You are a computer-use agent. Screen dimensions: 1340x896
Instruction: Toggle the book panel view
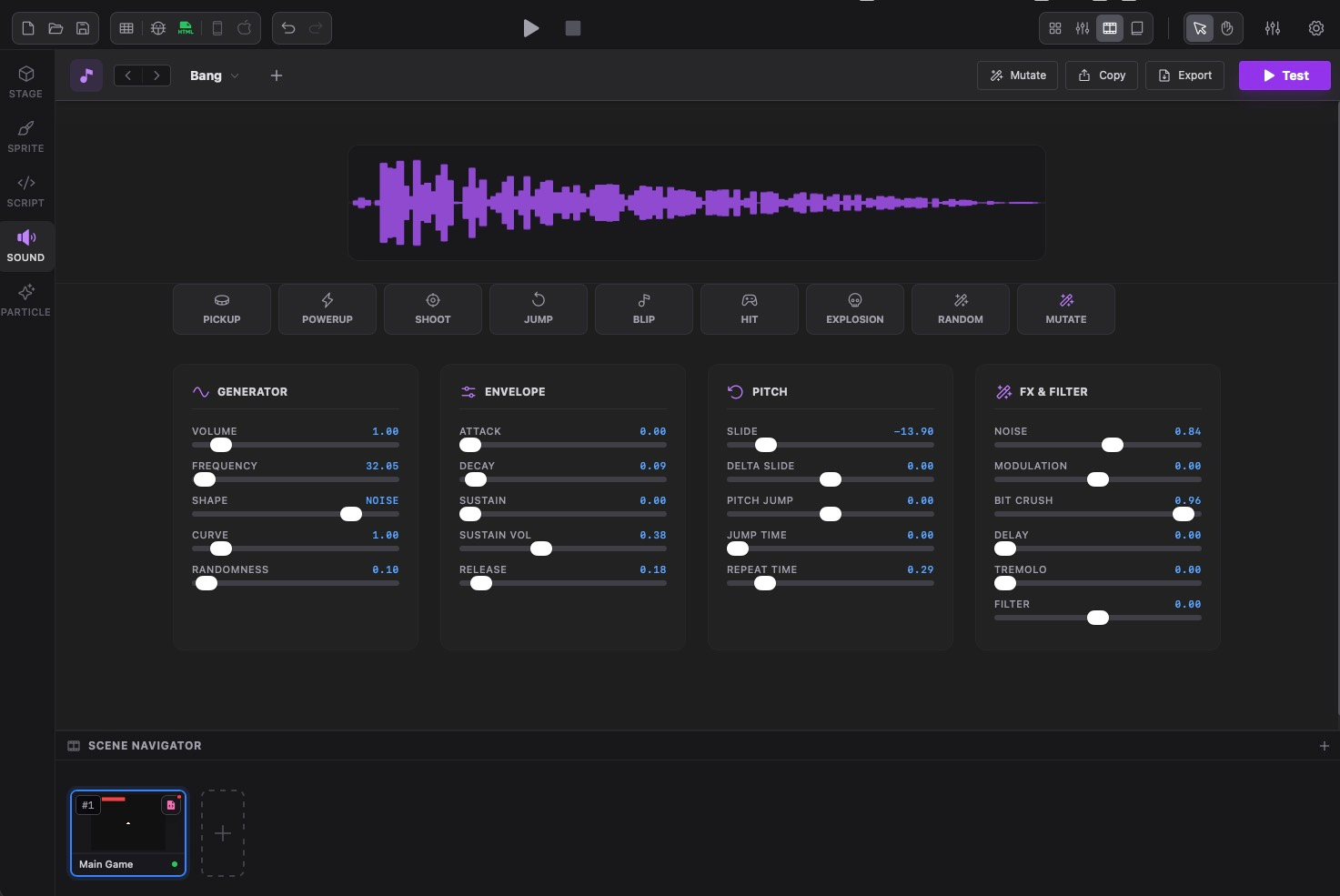click(x=1137, y=28)
